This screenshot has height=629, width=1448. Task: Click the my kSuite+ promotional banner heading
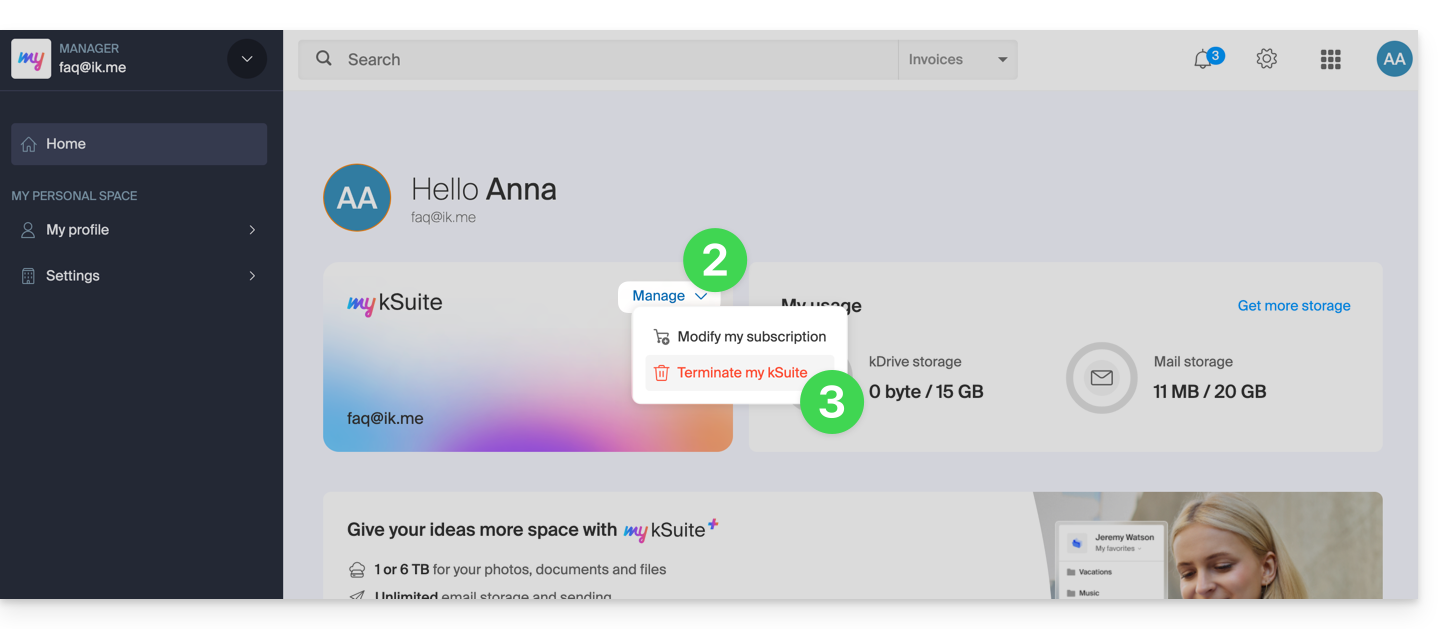tap(532, 530)
